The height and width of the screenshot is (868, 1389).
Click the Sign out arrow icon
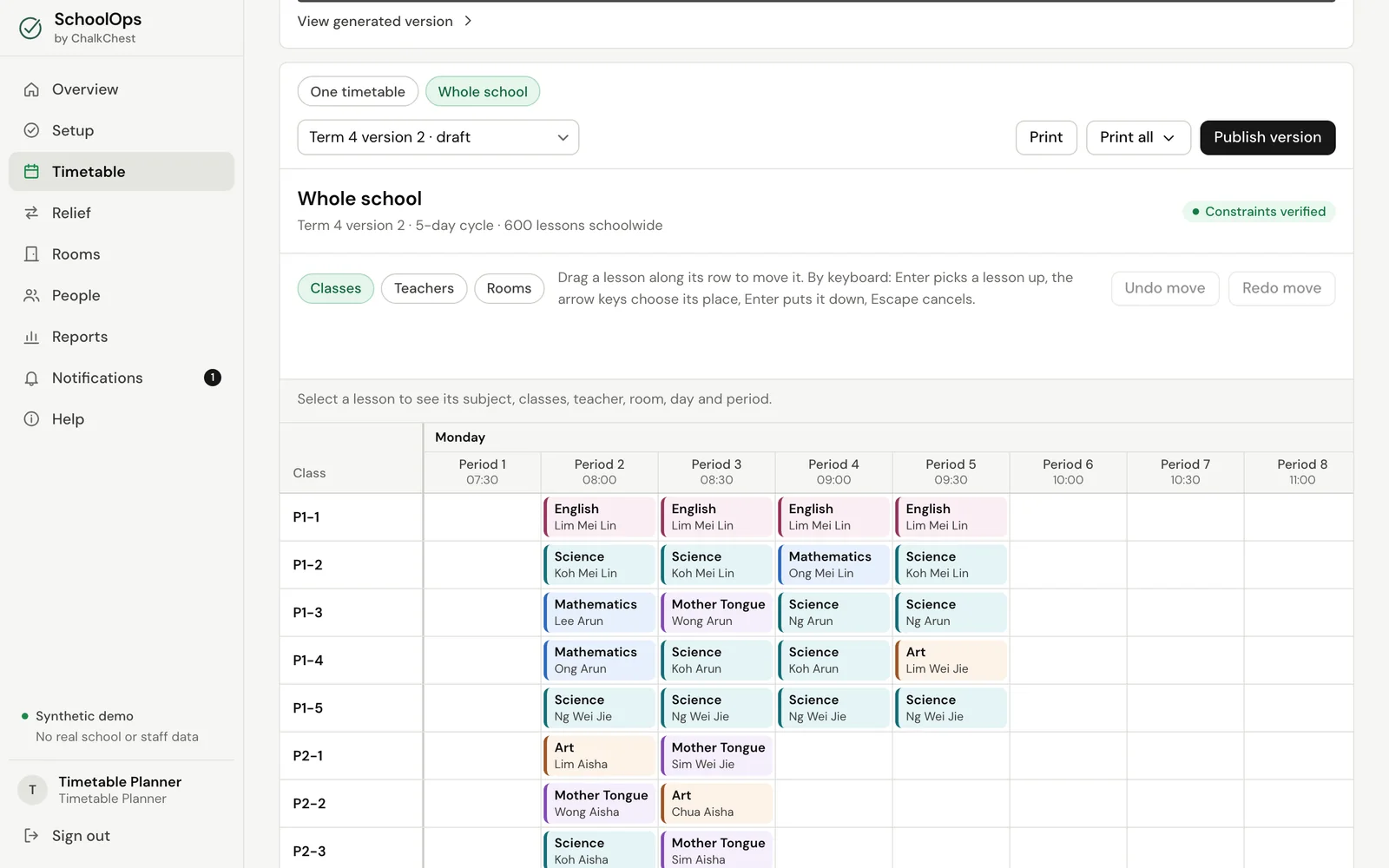click(31, 836)
